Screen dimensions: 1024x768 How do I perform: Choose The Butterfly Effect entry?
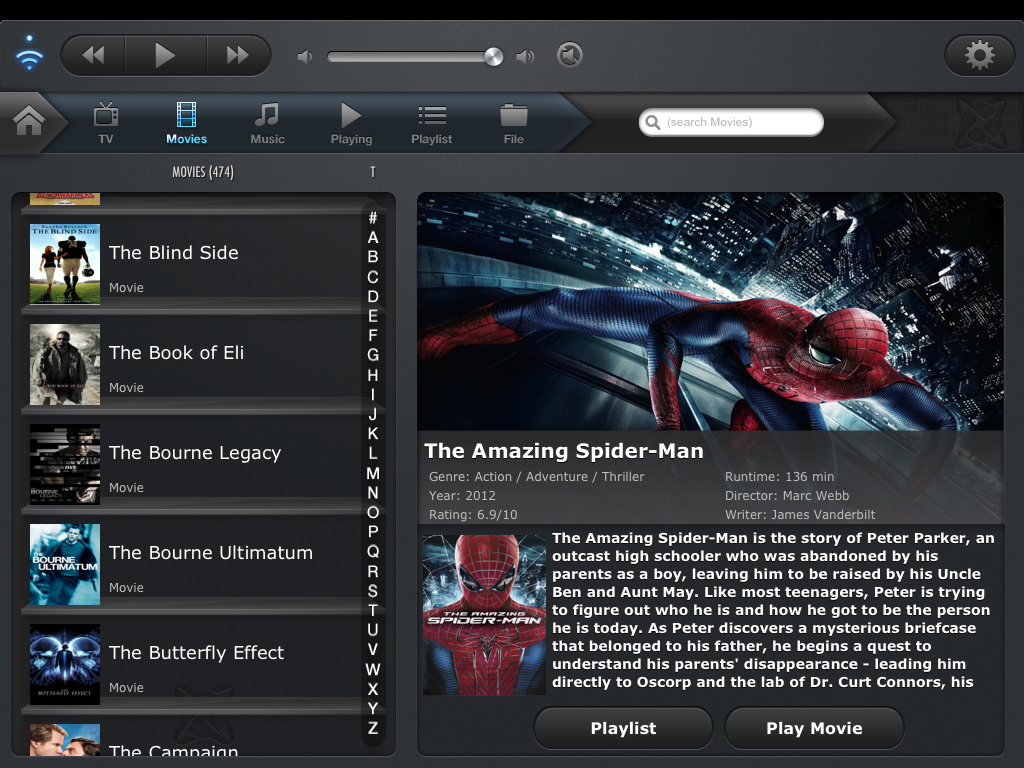[190, 664]
